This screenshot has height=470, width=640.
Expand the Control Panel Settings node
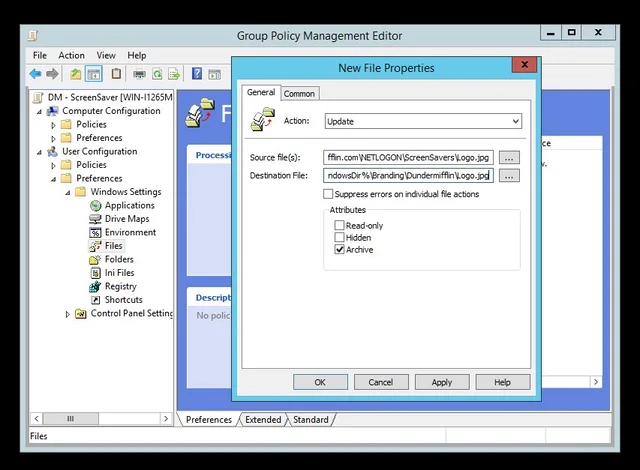coord(68,314)
